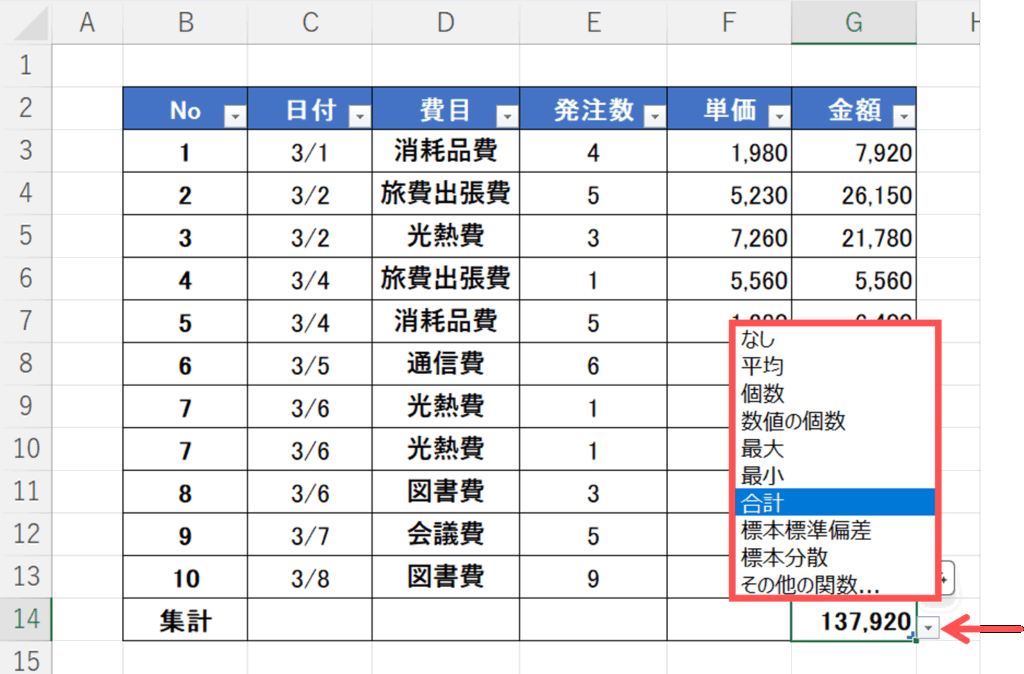This screenshot has width=1024, height=674.
Task: Expand the 単価 filter arrow
Action: 778,117
